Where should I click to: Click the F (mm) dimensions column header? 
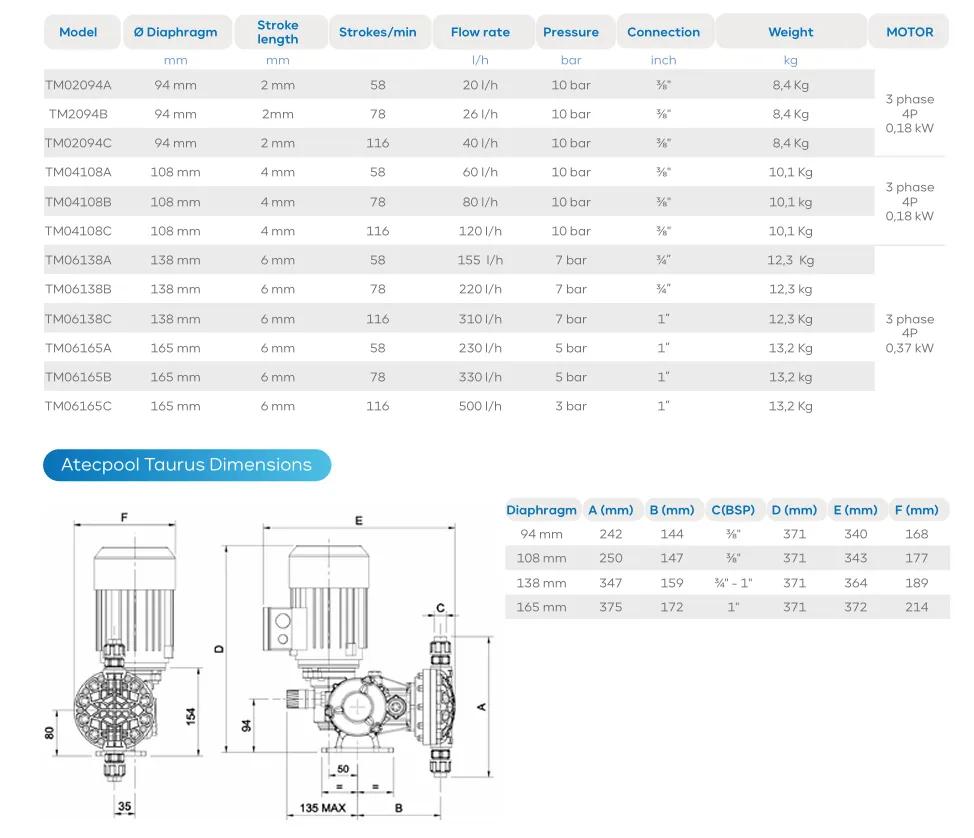pyautogui.click(x=916, y=510)
